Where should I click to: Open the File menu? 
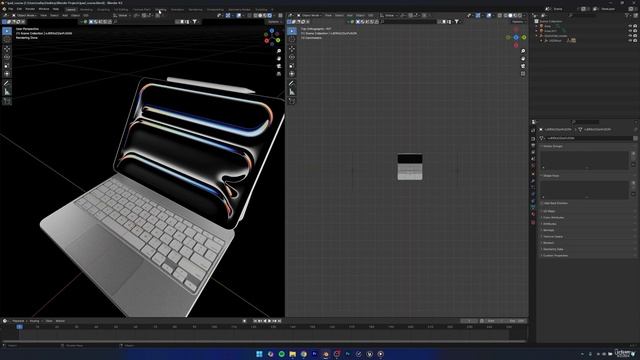[11, 9]
